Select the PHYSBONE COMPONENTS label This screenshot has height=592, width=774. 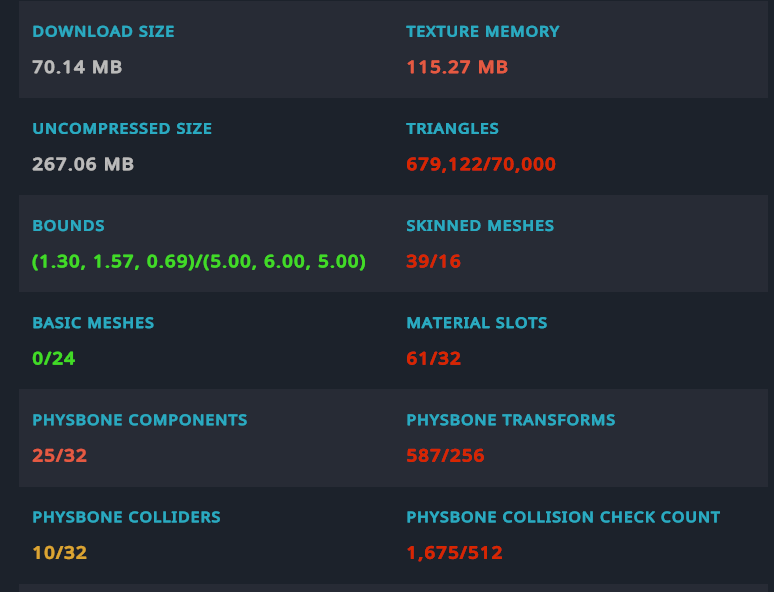coord(140,421)
